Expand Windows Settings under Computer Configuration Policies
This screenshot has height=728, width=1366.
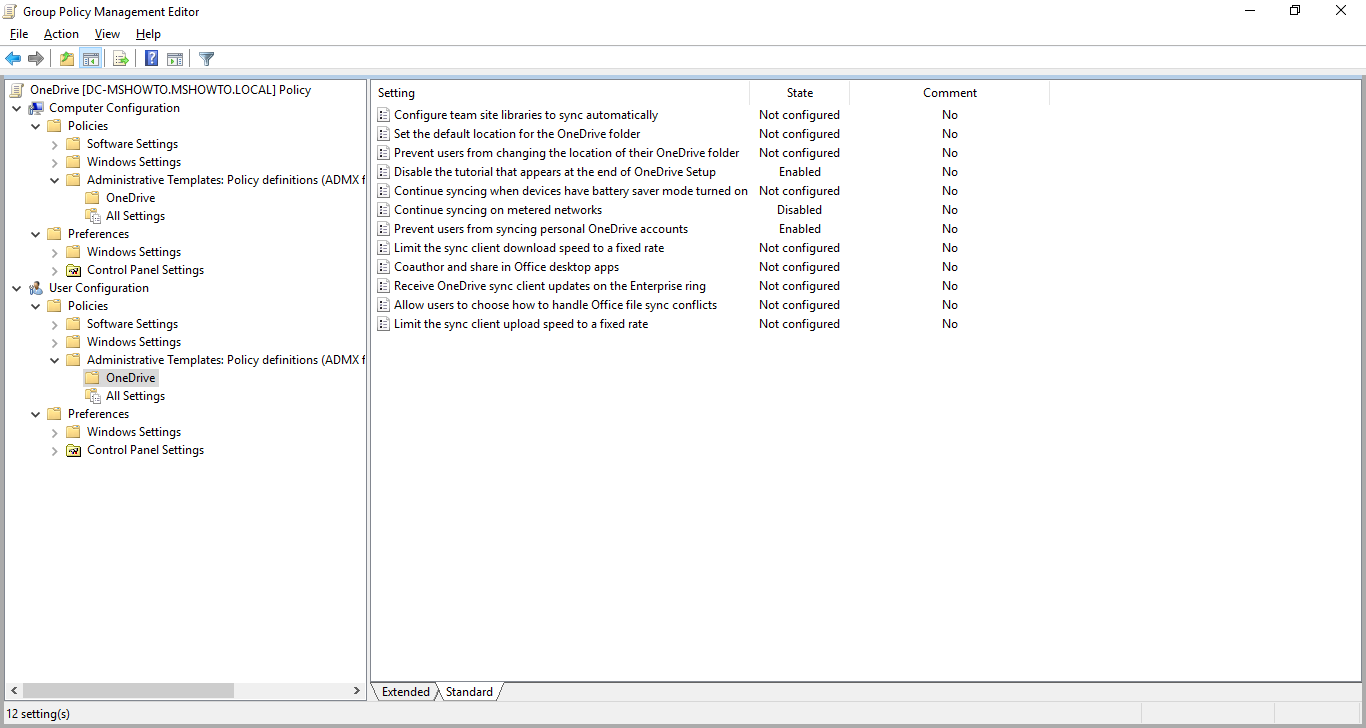(55, 162)
